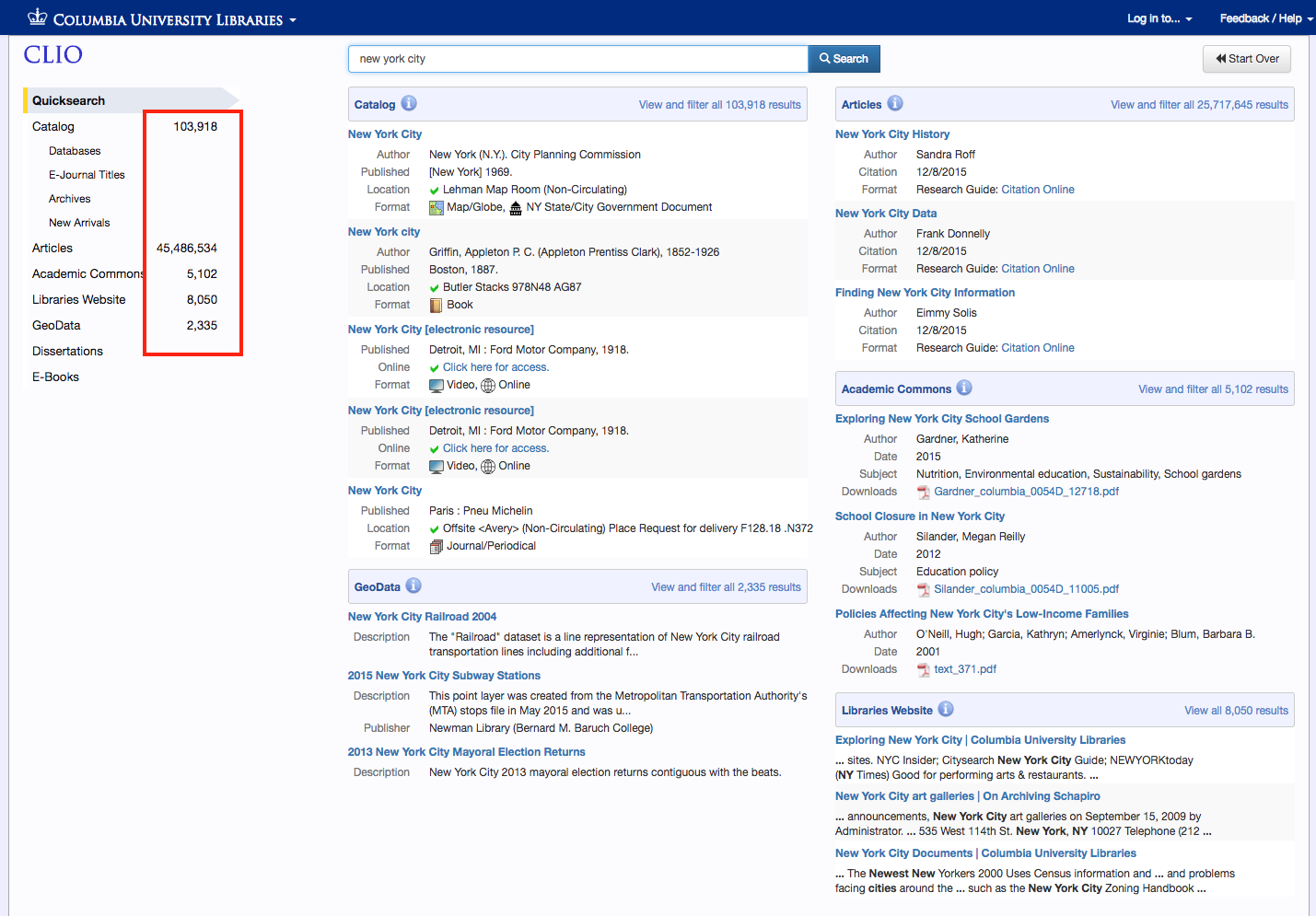This screenshot has width=1316, height=916.
Task: Open text_371.pdf download
Action: 965,669
